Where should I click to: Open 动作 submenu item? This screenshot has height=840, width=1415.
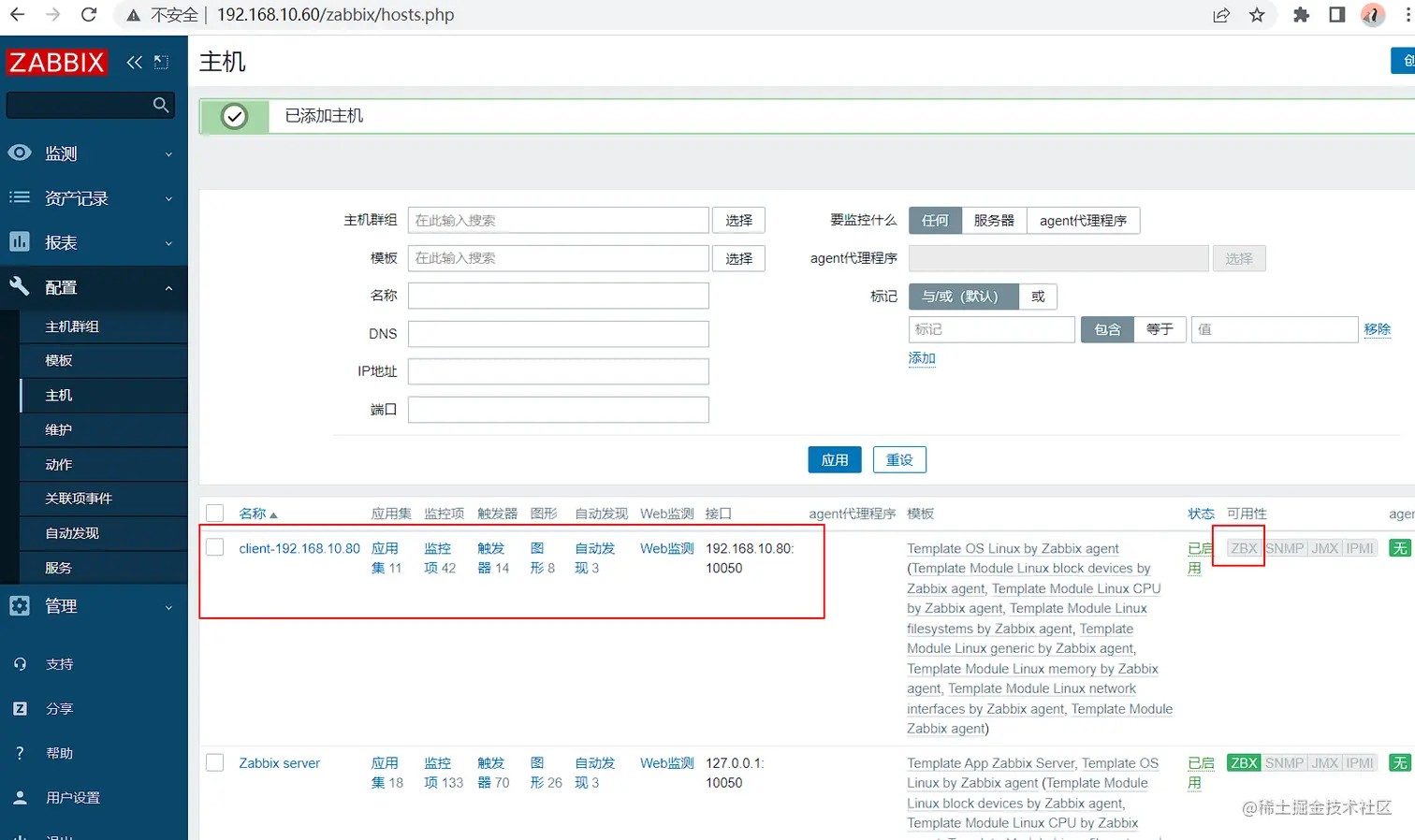(x=103, y=465)
